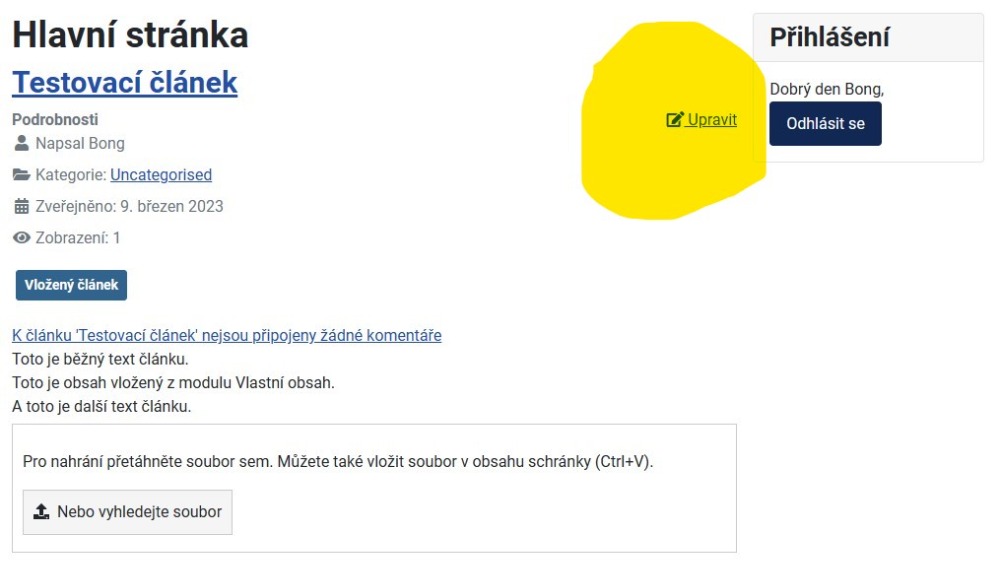The image size is (1000, 566).
Task: Click the Podrobnosti details label
Action: [x=55, y=119]
